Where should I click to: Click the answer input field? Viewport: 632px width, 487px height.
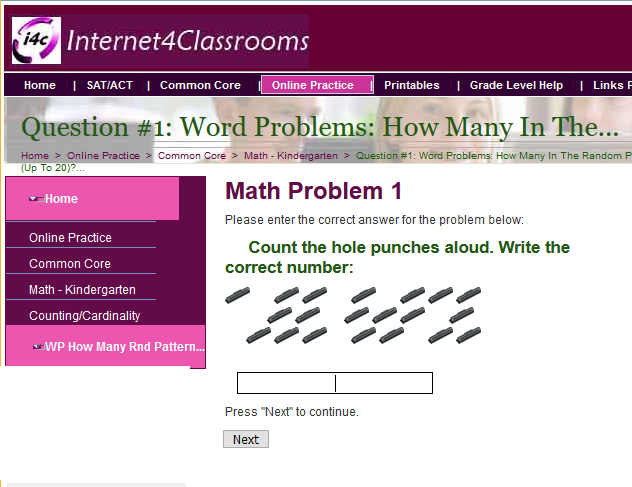click(x=335, y=383)
